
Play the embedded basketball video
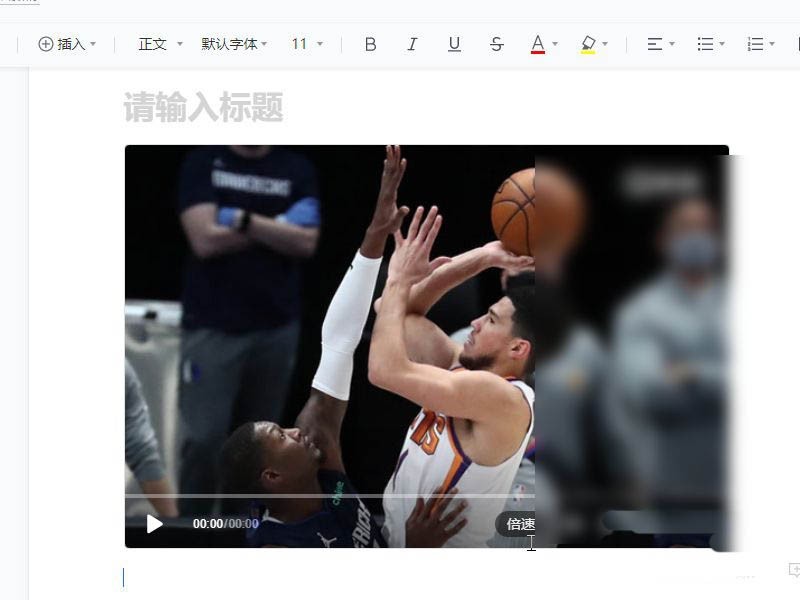(x=154, y=523)
